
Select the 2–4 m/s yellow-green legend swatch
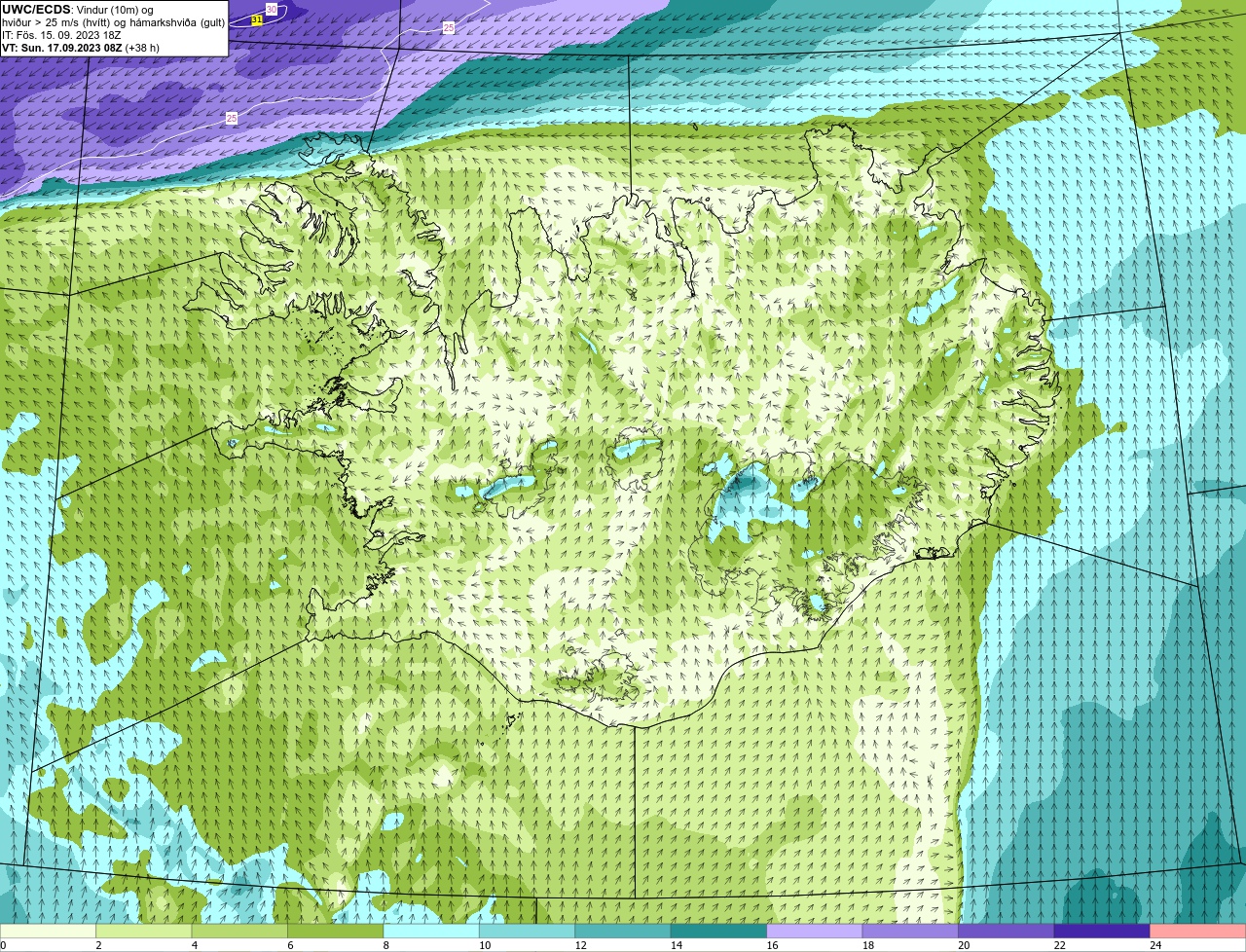144,932
